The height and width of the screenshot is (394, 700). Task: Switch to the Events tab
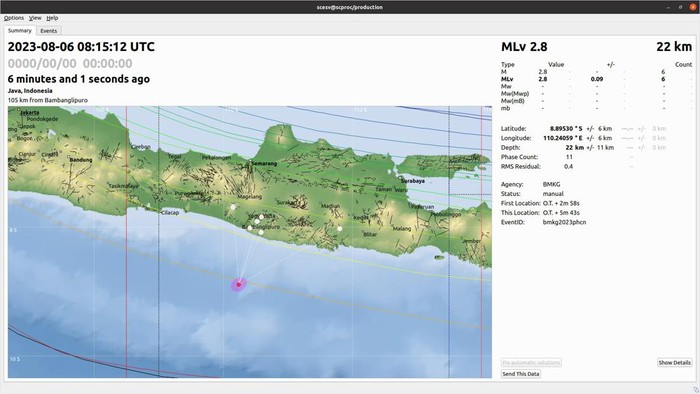49,31
